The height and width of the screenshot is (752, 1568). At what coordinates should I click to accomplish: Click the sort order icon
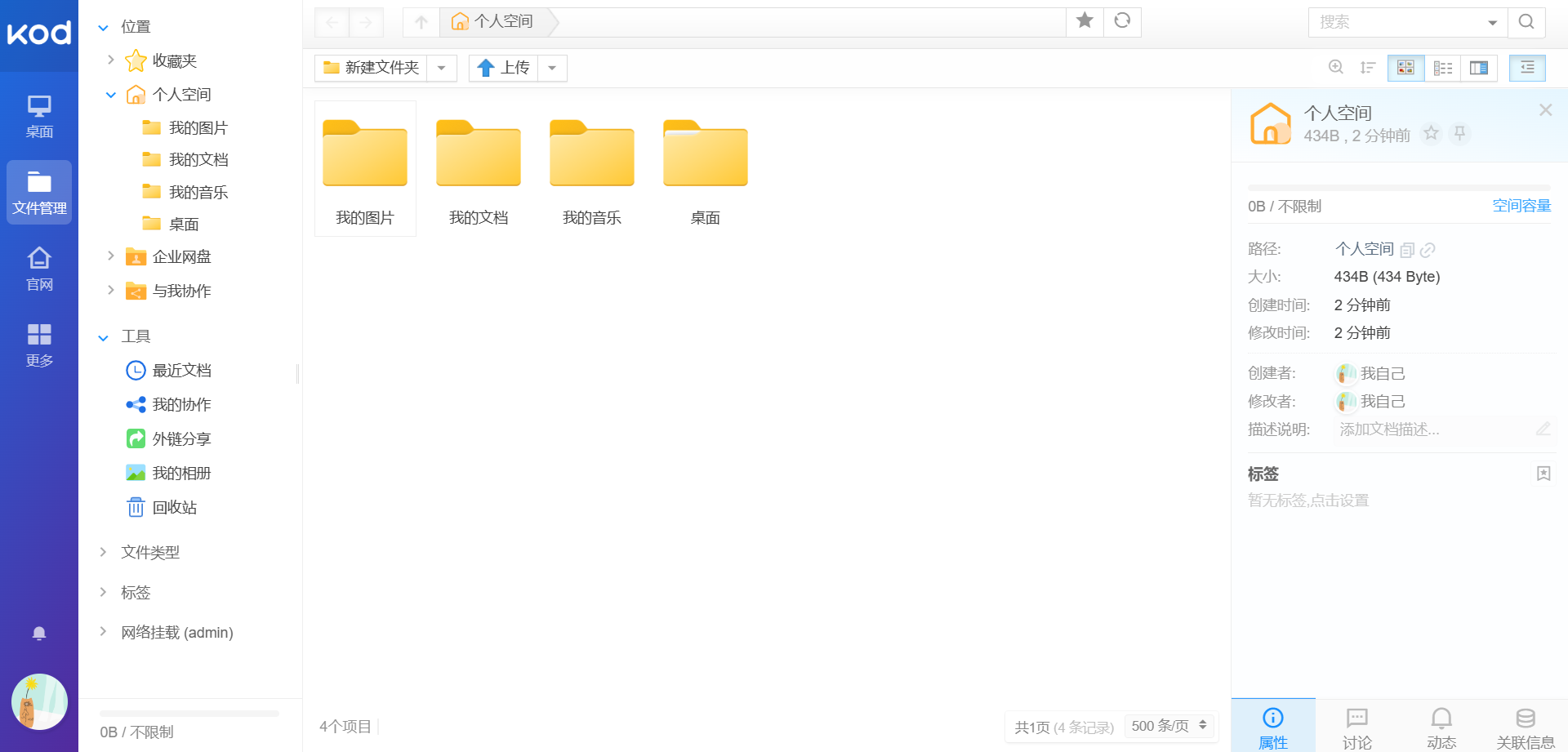click(x=1368, y=68)
